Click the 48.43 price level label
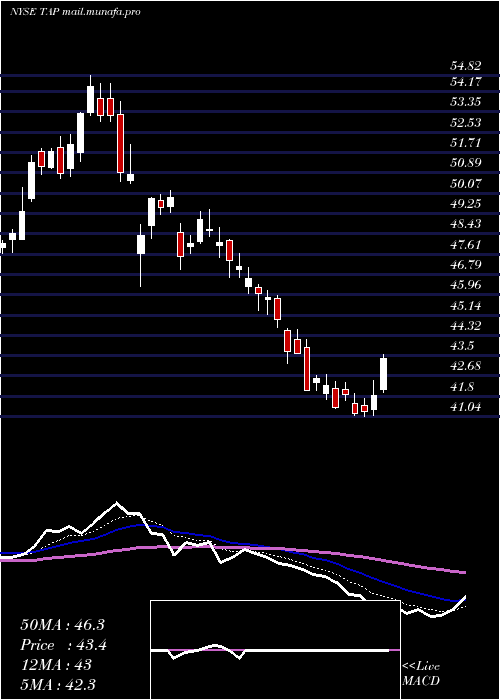The height and width of the screenshot is (700, 500). pyautogui.click(x=466, y=224)
